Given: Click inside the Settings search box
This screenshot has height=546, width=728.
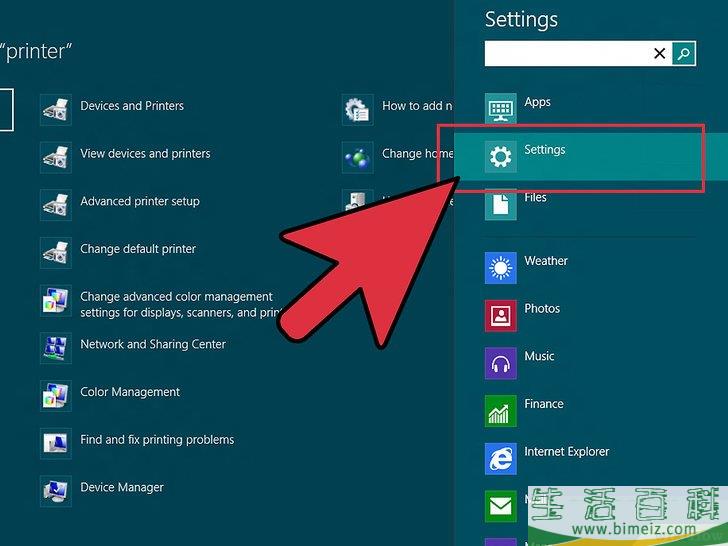Looking at the screenshot, I should coord(565,54).
